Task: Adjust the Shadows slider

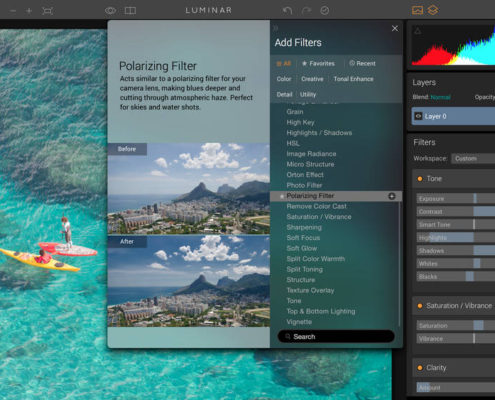Action: (456, 251)
